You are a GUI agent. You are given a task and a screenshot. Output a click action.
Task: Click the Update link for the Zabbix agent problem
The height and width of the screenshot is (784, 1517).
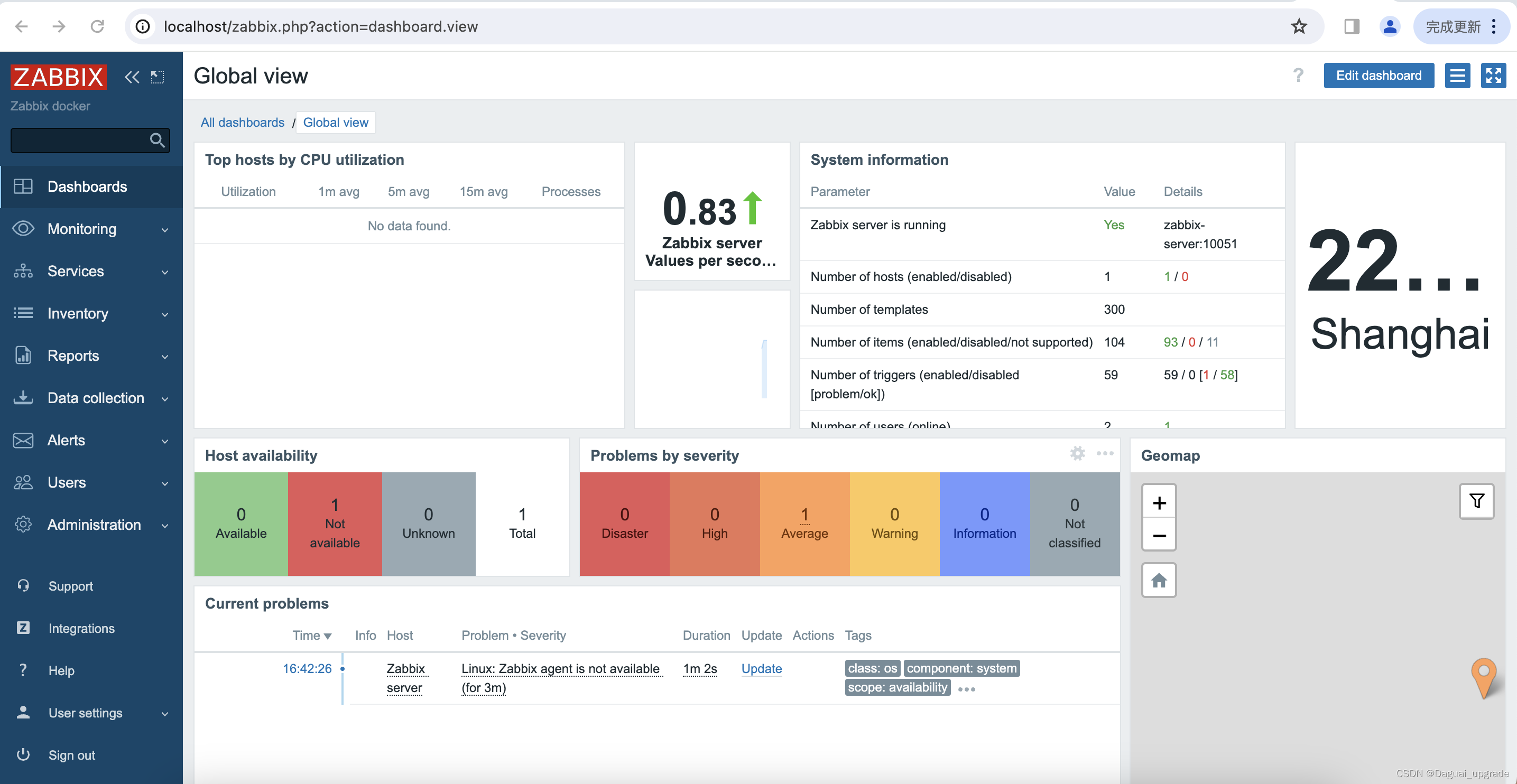(x=762, y=669)
